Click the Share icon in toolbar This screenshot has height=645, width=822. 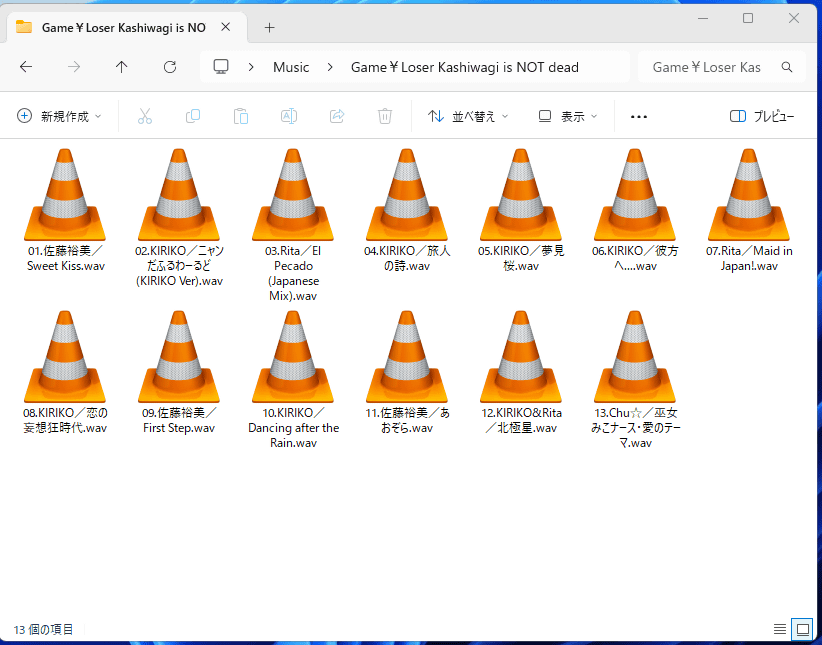337,116
